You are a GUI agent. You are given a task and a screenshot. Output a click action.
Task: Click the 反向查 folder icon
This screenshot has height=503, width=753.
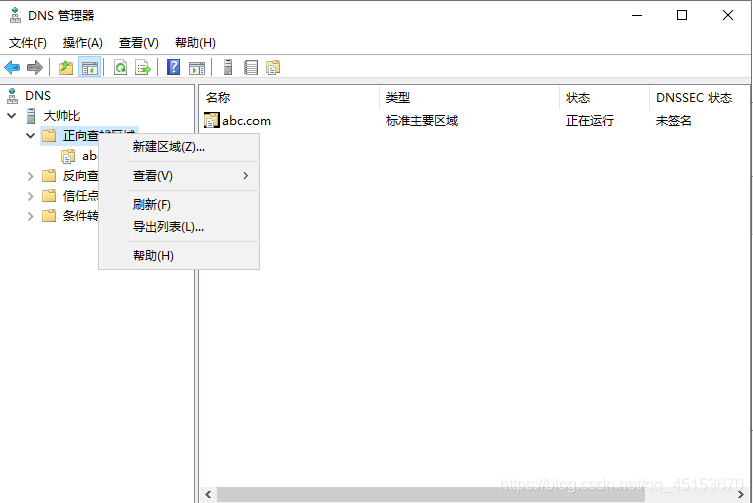[49, 176]
